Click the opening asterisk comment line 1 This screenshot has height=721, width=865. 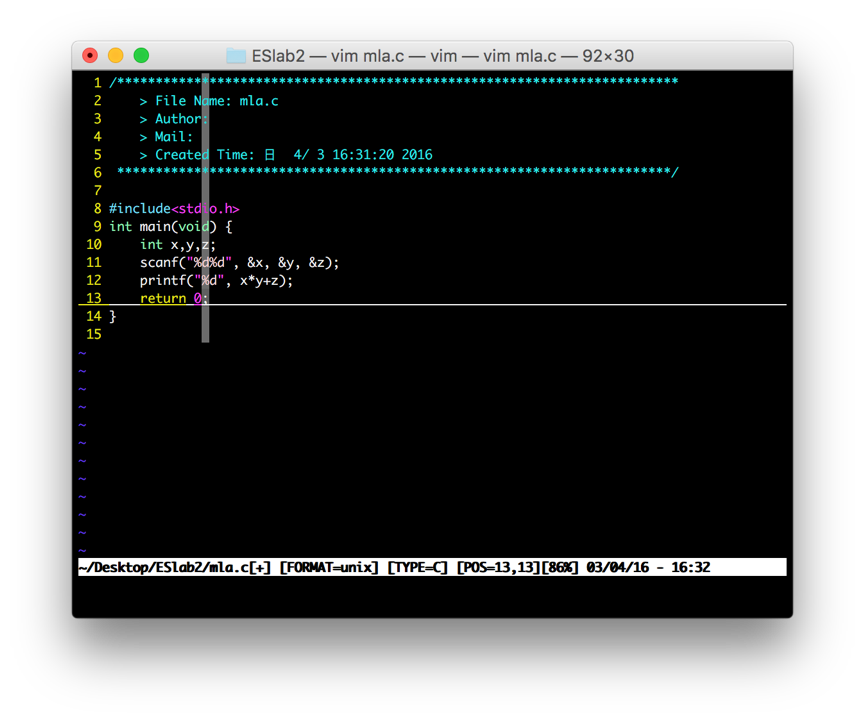393,82
